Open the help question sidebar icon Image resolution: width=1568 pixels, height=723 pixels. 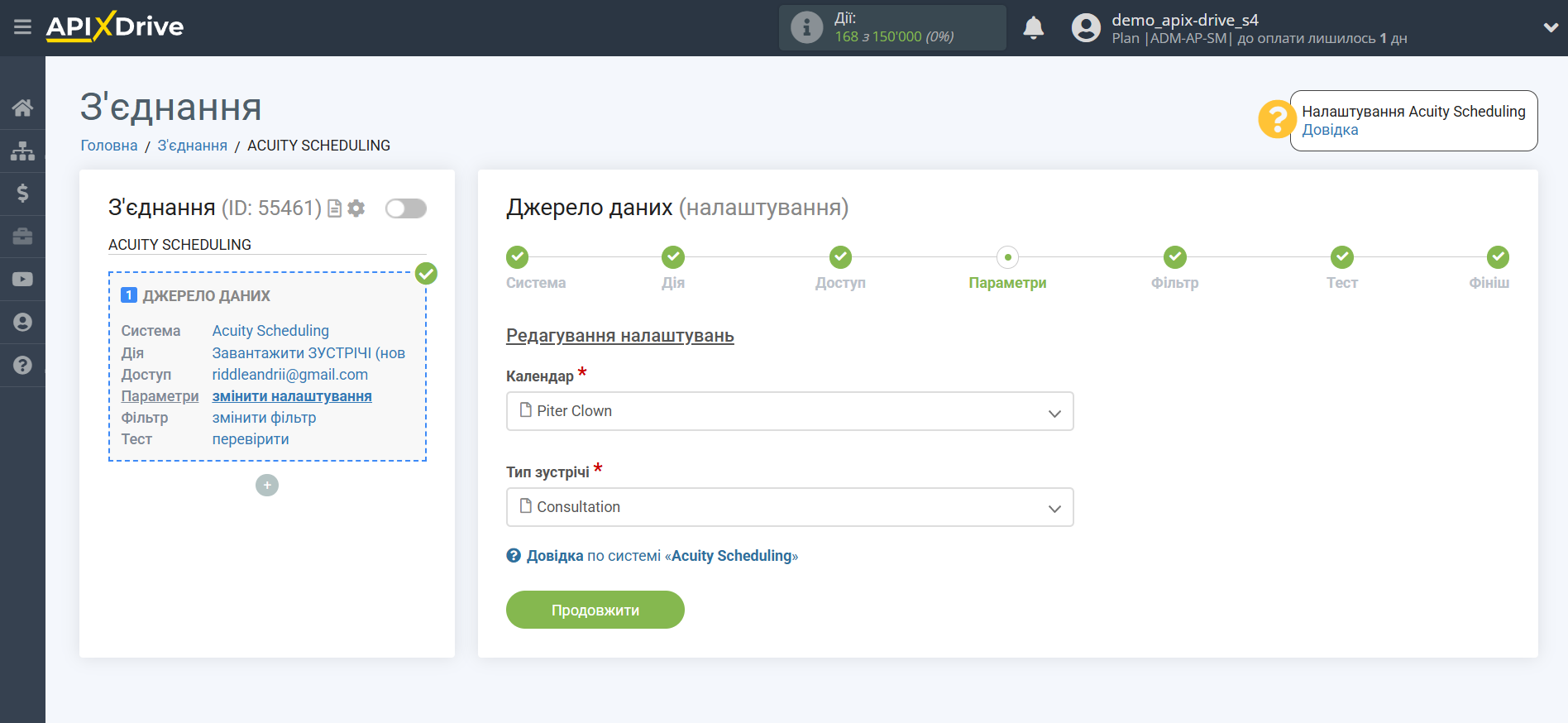[22, 366]
